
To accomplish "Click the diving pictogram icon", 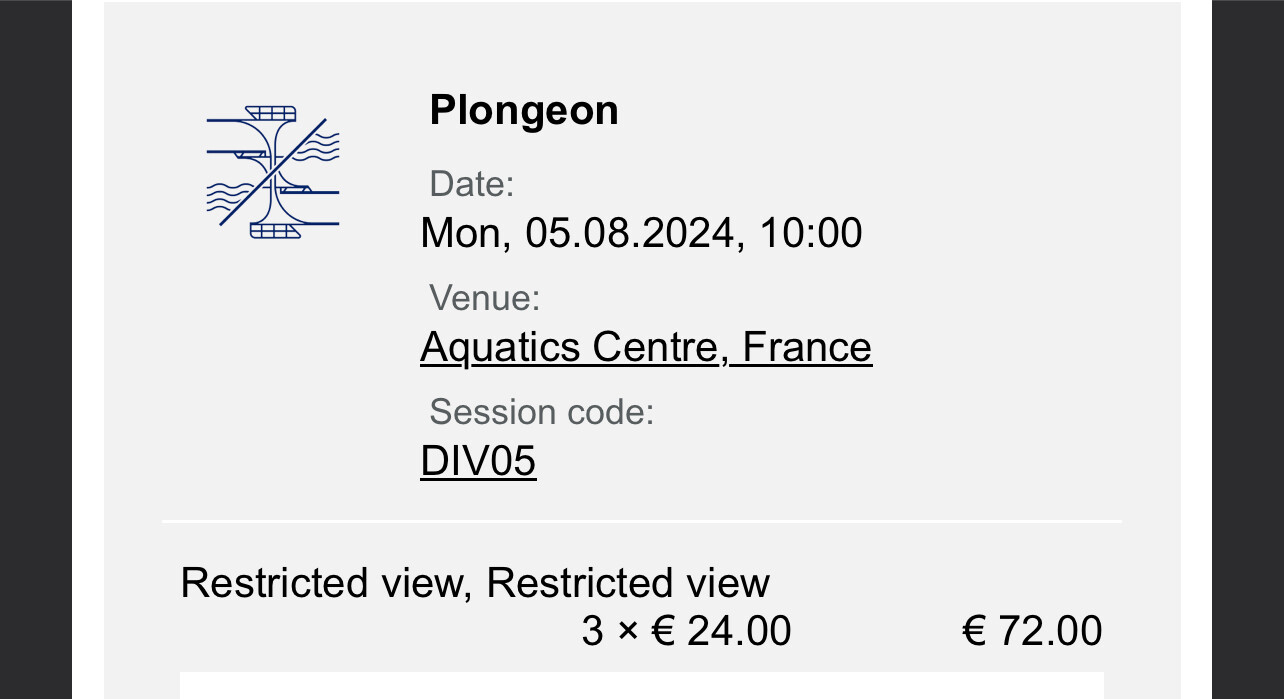I will (272, 171).
